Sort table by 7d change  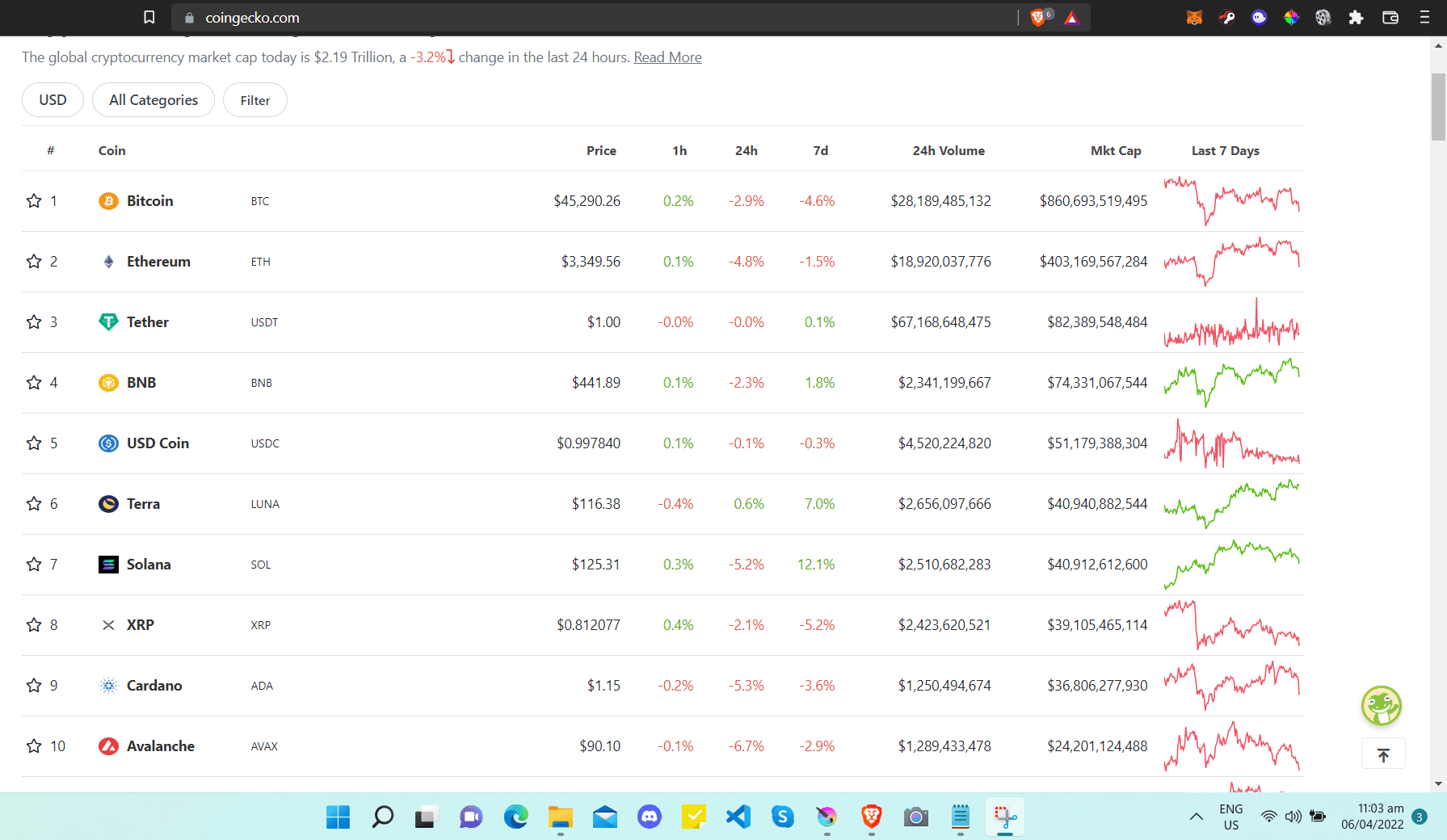click(x=821, y=151)
